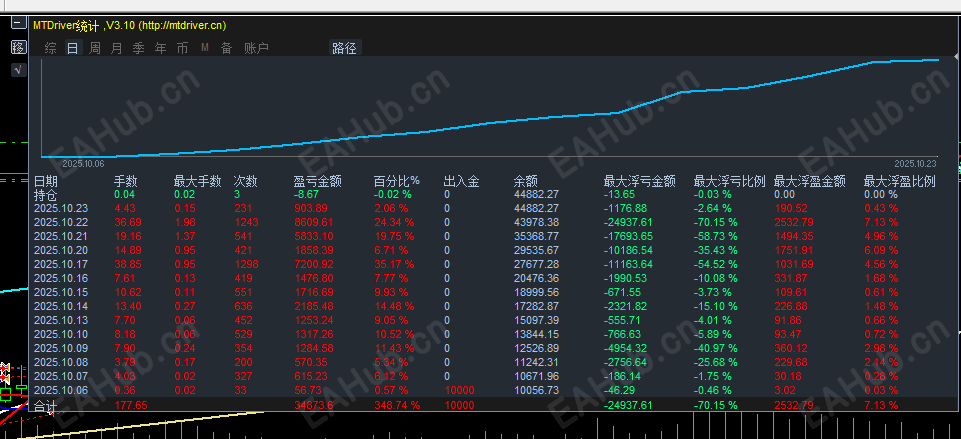Select the M tab

tap(205, 48)
